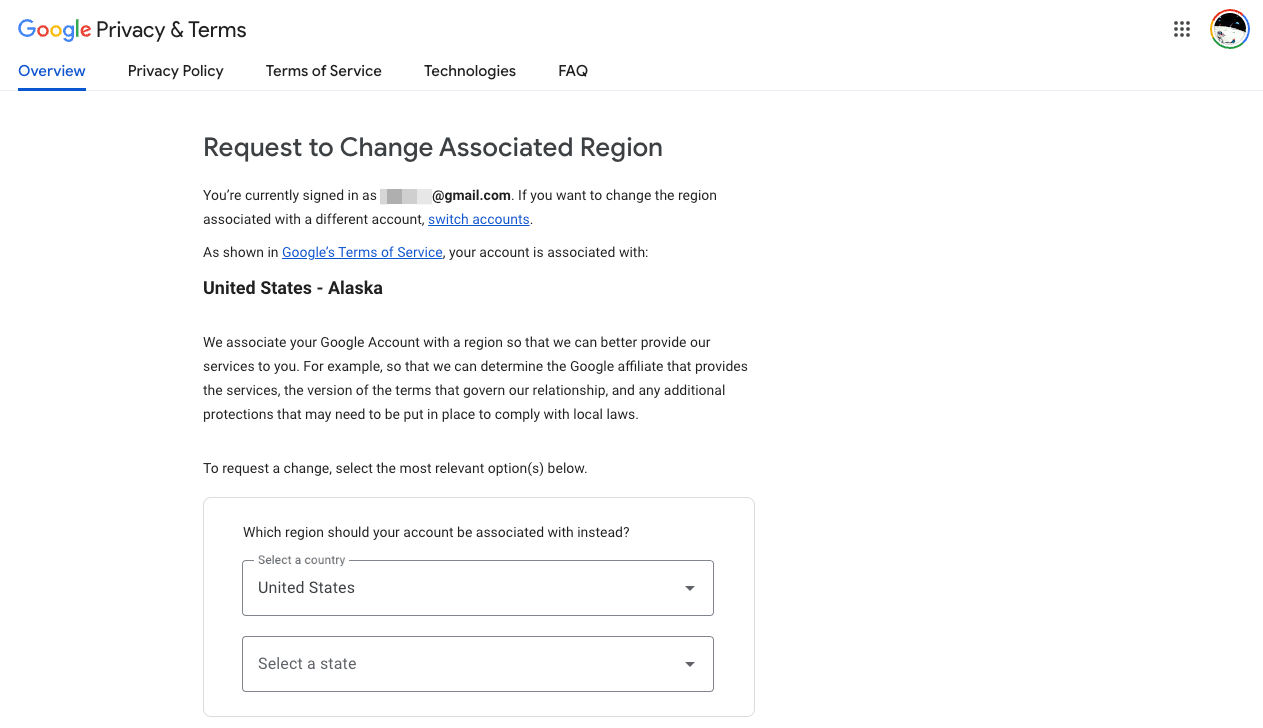Click the Google logo in header
Screen dimensions: 1263x728
55,30
